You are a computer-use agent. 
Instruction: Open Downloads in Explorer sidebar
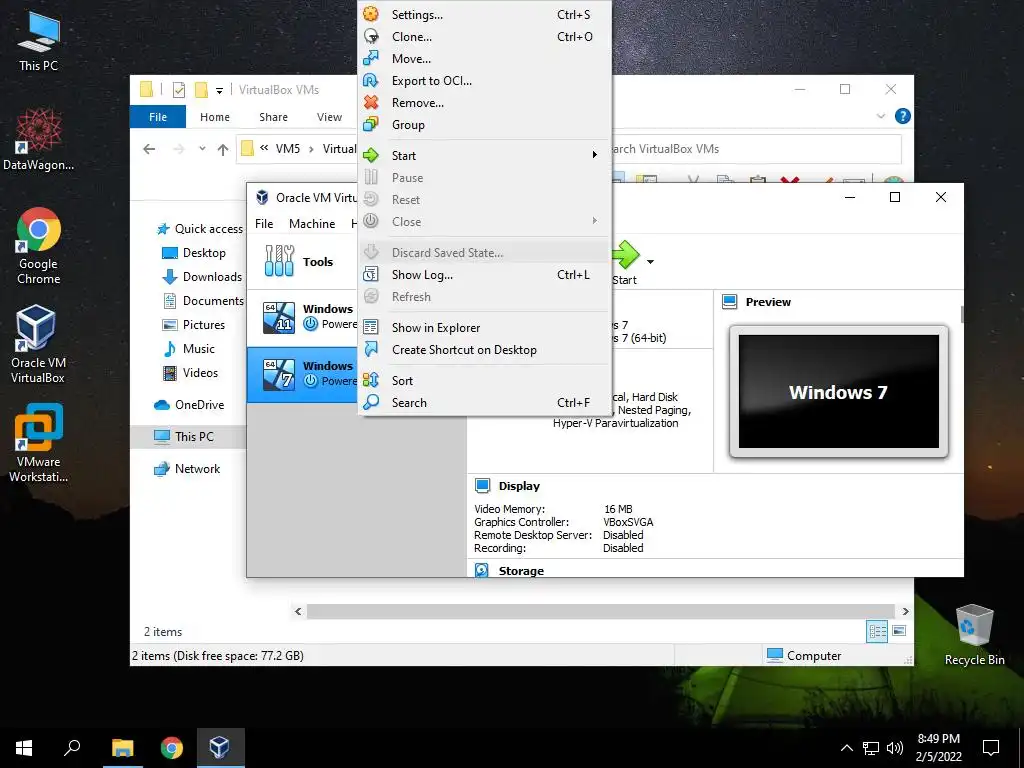pyautogui.click(x=202, y=277)
